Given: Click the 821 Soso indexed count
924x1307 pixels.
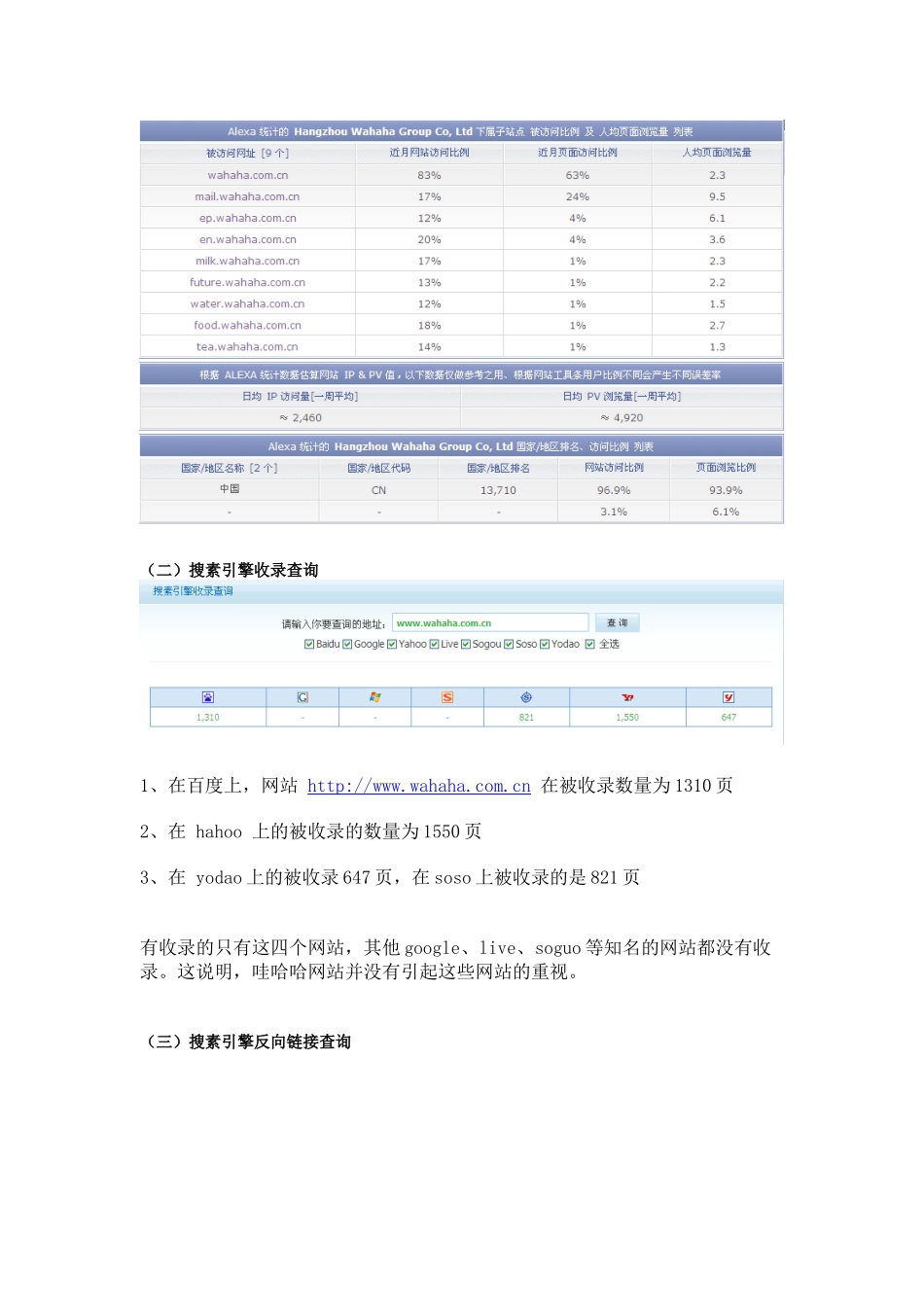Looking at the screenshot, I should tap(526, 718).
